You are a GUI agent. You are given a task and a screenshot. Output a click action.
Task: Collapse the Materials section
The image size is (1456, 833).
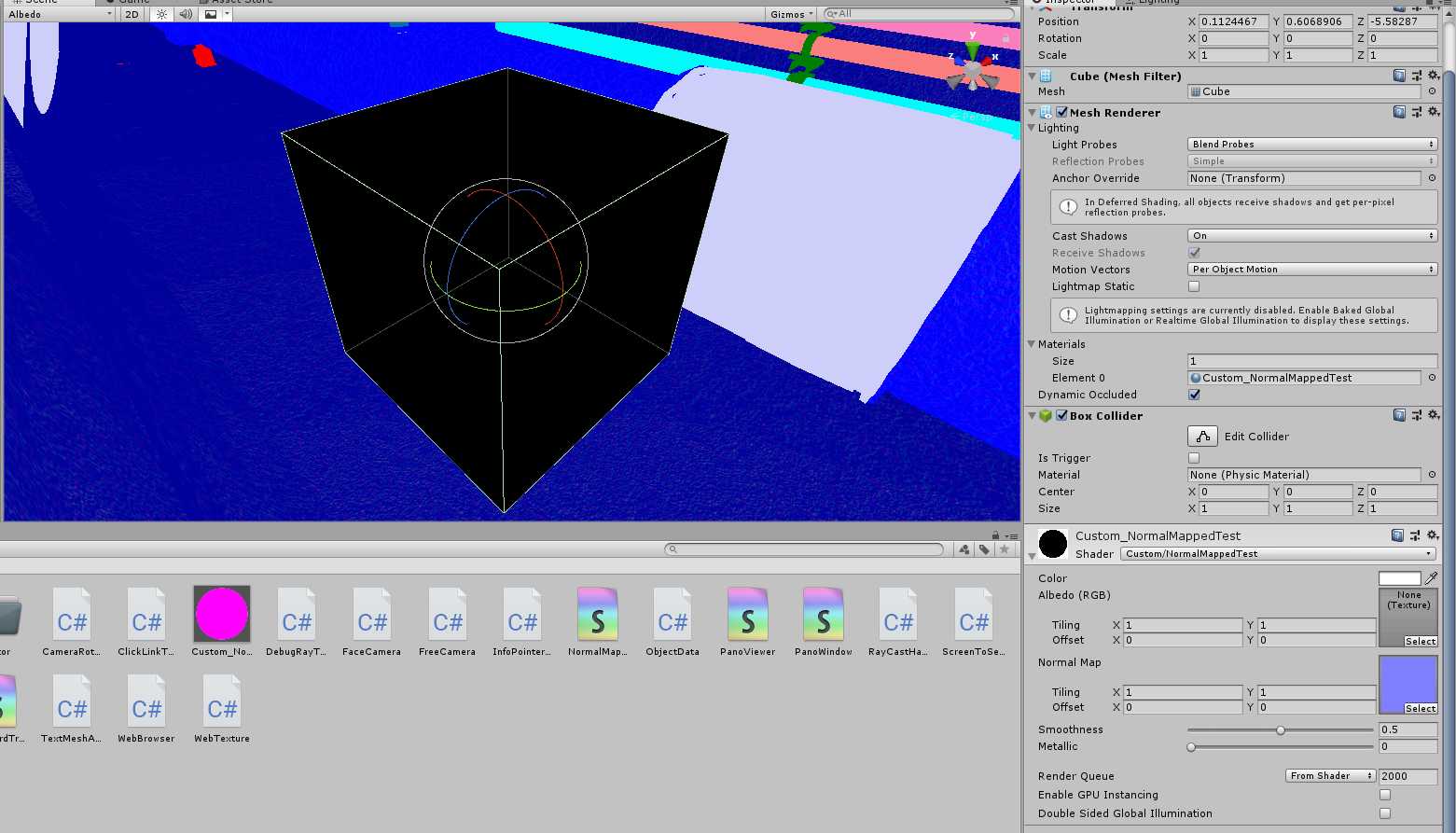coord(1032,344)
